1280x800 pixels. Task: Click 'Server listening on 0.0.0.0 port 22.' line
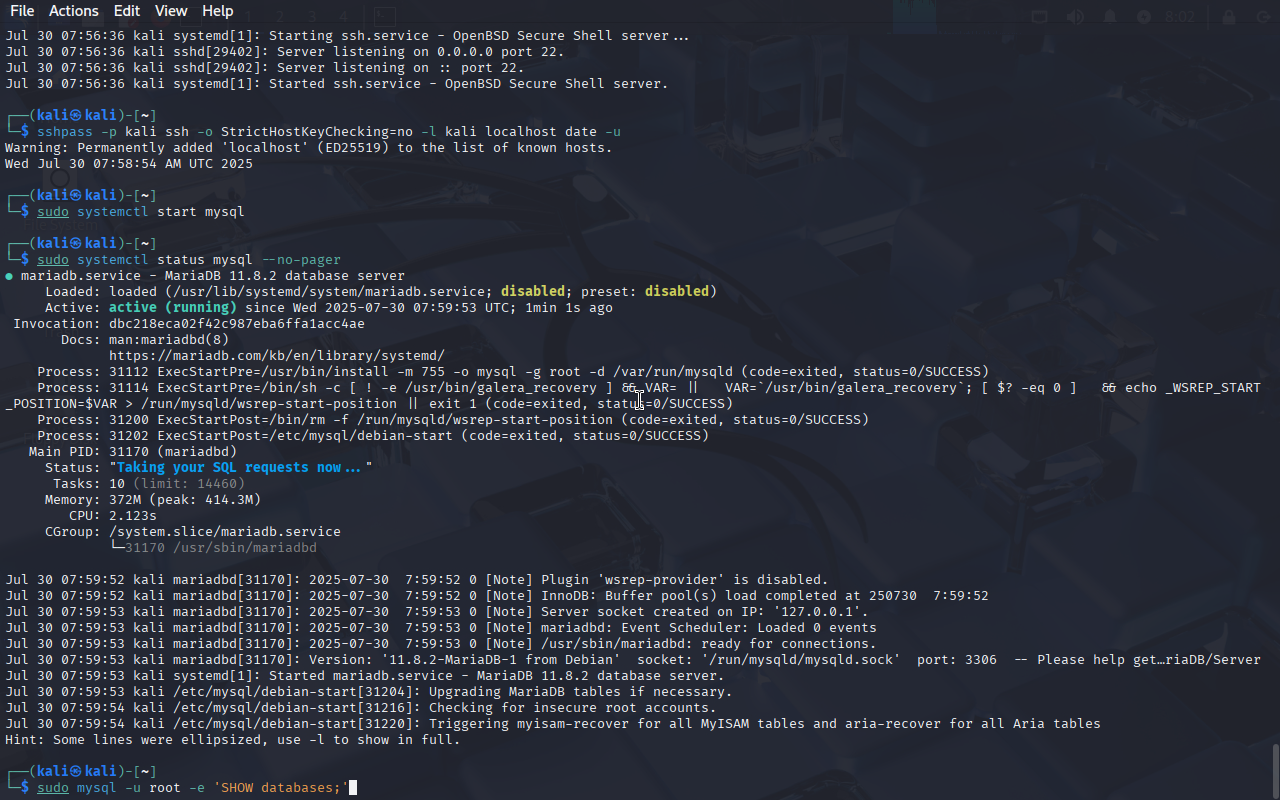pos(285,52)
